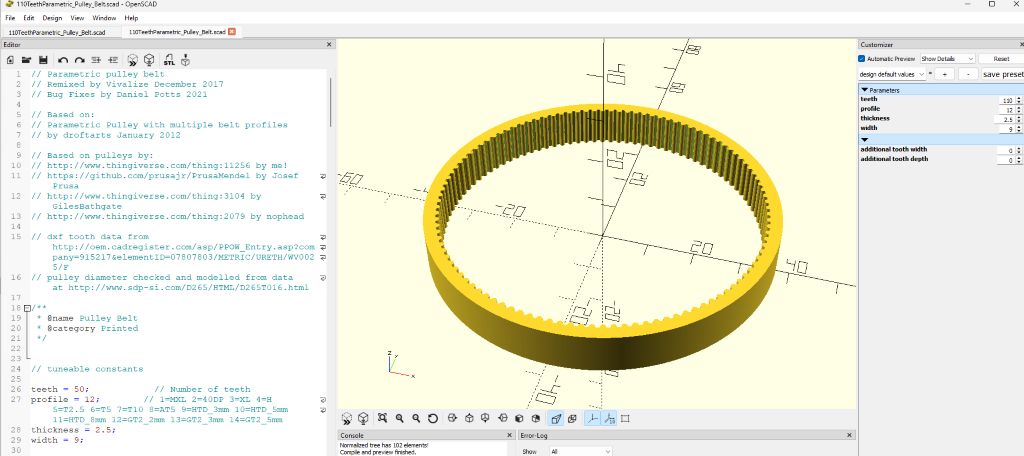Open the Show Details dropdown
Viewport: 1024px width, 456px height.
coord(948,59)
